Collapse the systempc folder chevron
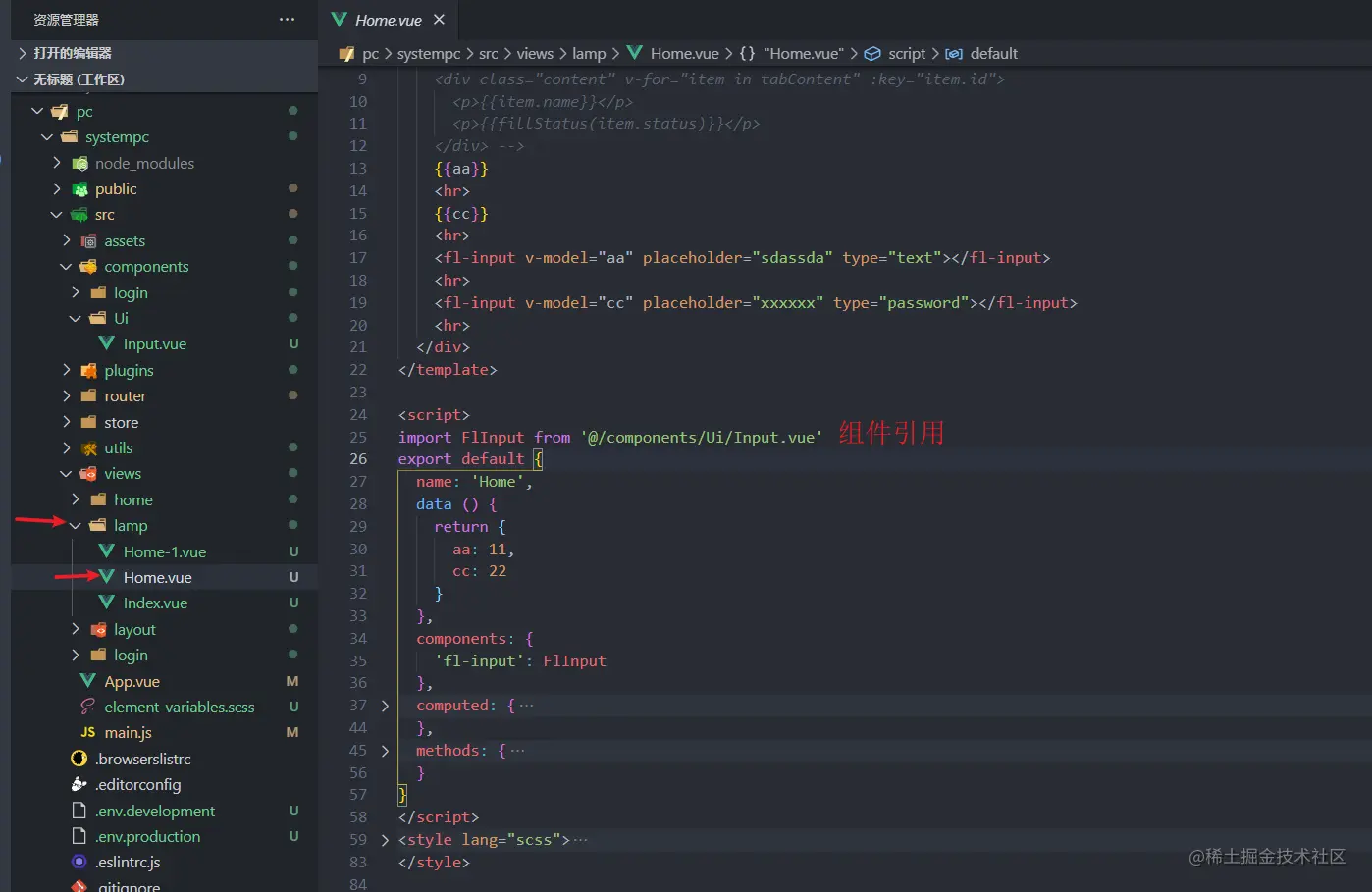The image size is (1372, 892). [x=47, y=137]
